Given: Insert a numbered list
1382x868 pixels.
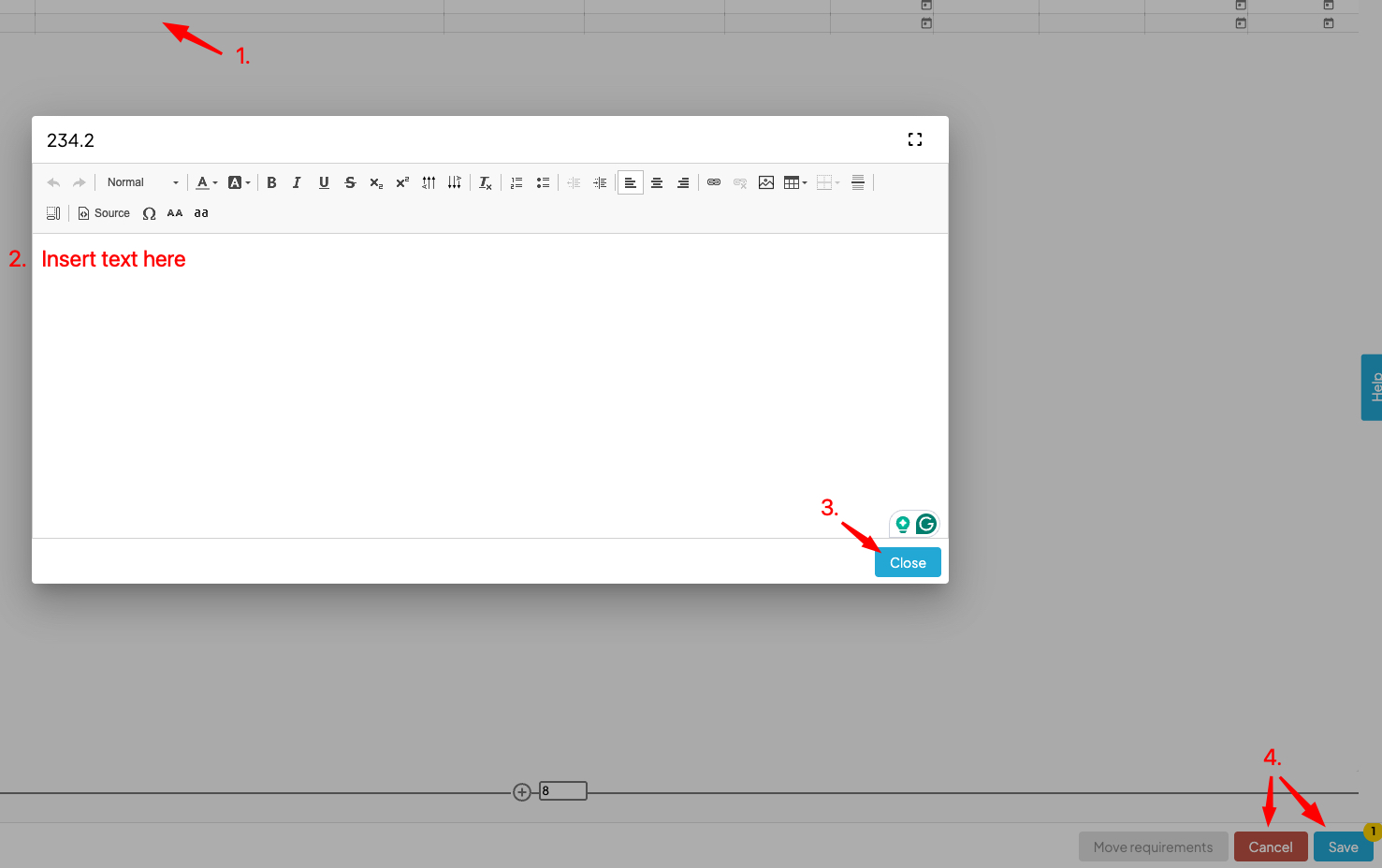Looking at the screenshot, I should [516, 182].
